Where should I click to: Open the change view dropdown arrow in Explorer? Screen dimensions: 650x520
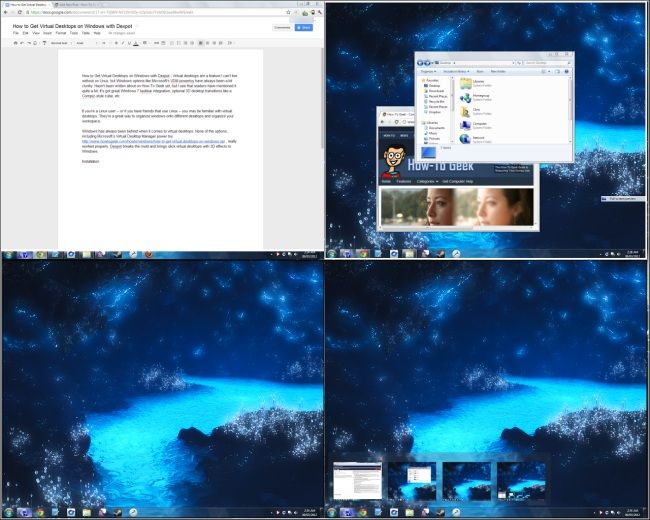point(549,71)
